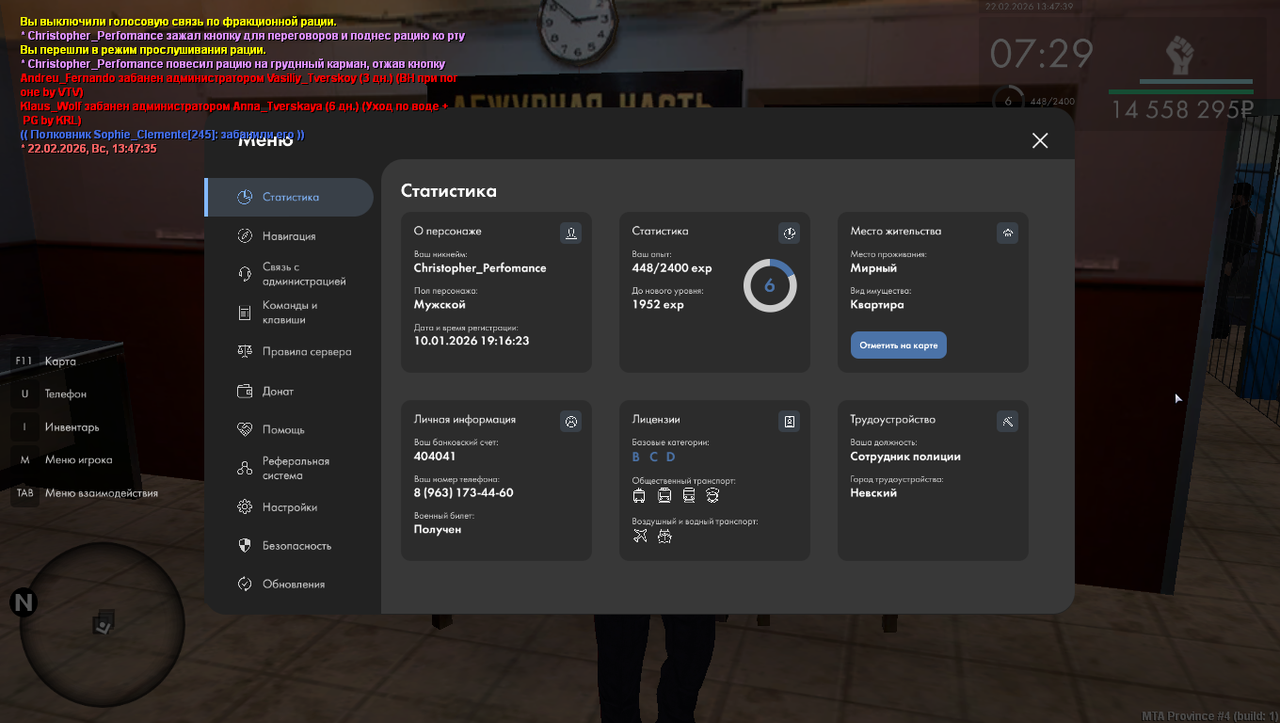Click the ship license icon

(664, 536)
